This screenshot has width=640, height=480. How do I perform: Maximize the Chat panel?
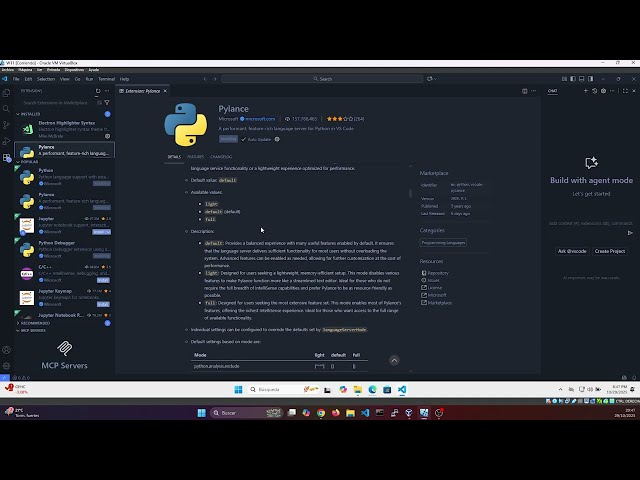(x=625, y=91)
